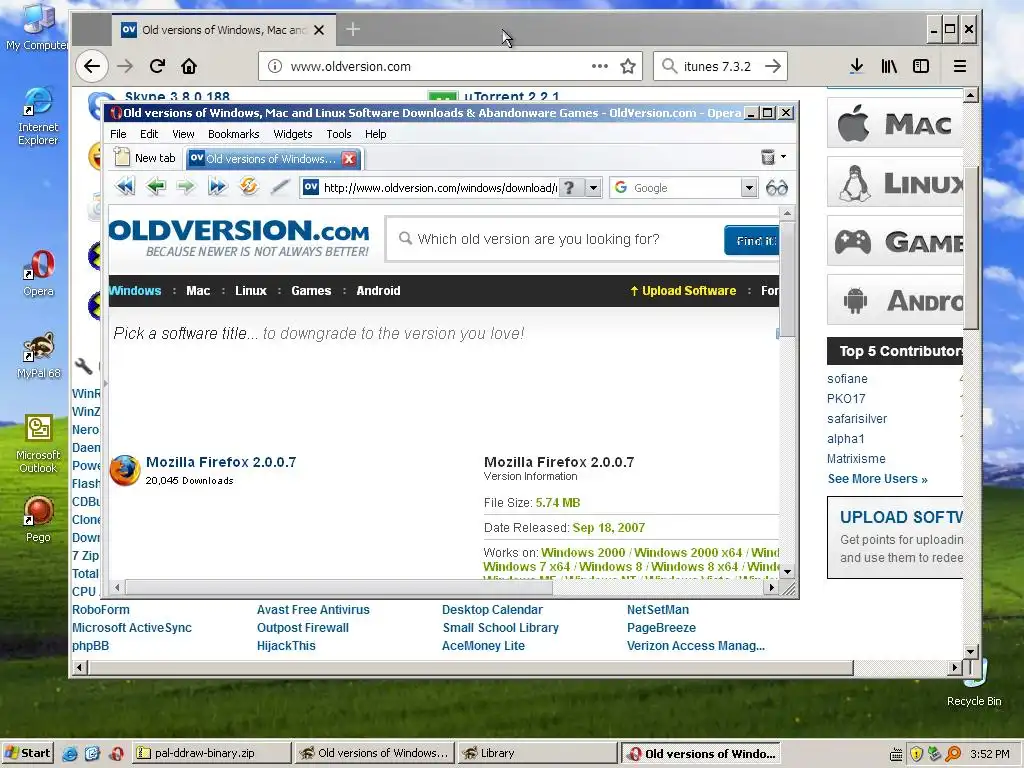
Task: Open Opera Edit menu
Action: coord(149,134)
